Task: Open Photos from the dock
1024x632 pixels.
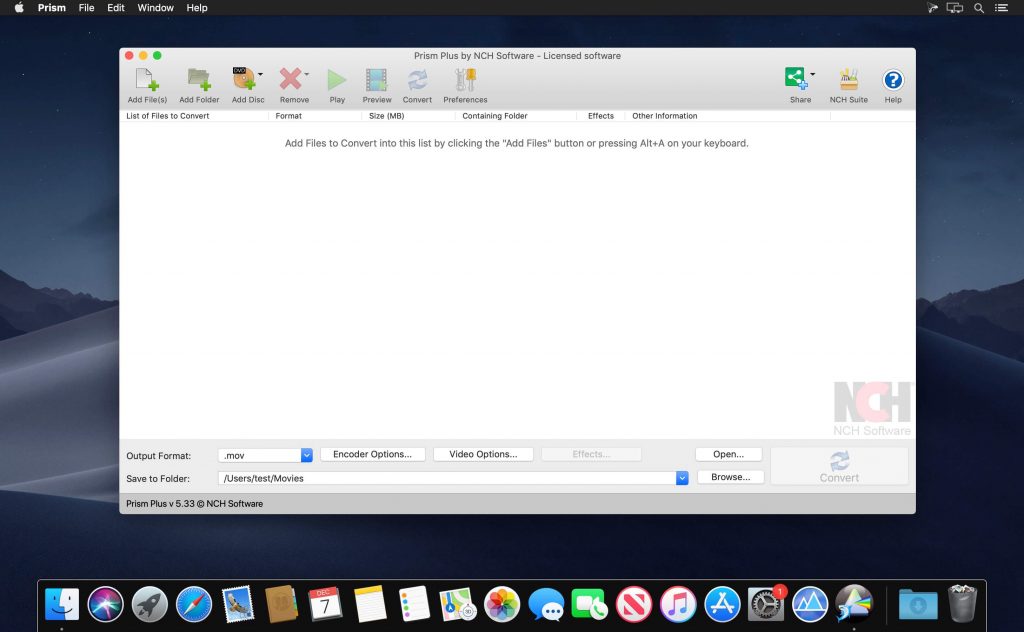Action: (x=502, y=604)
